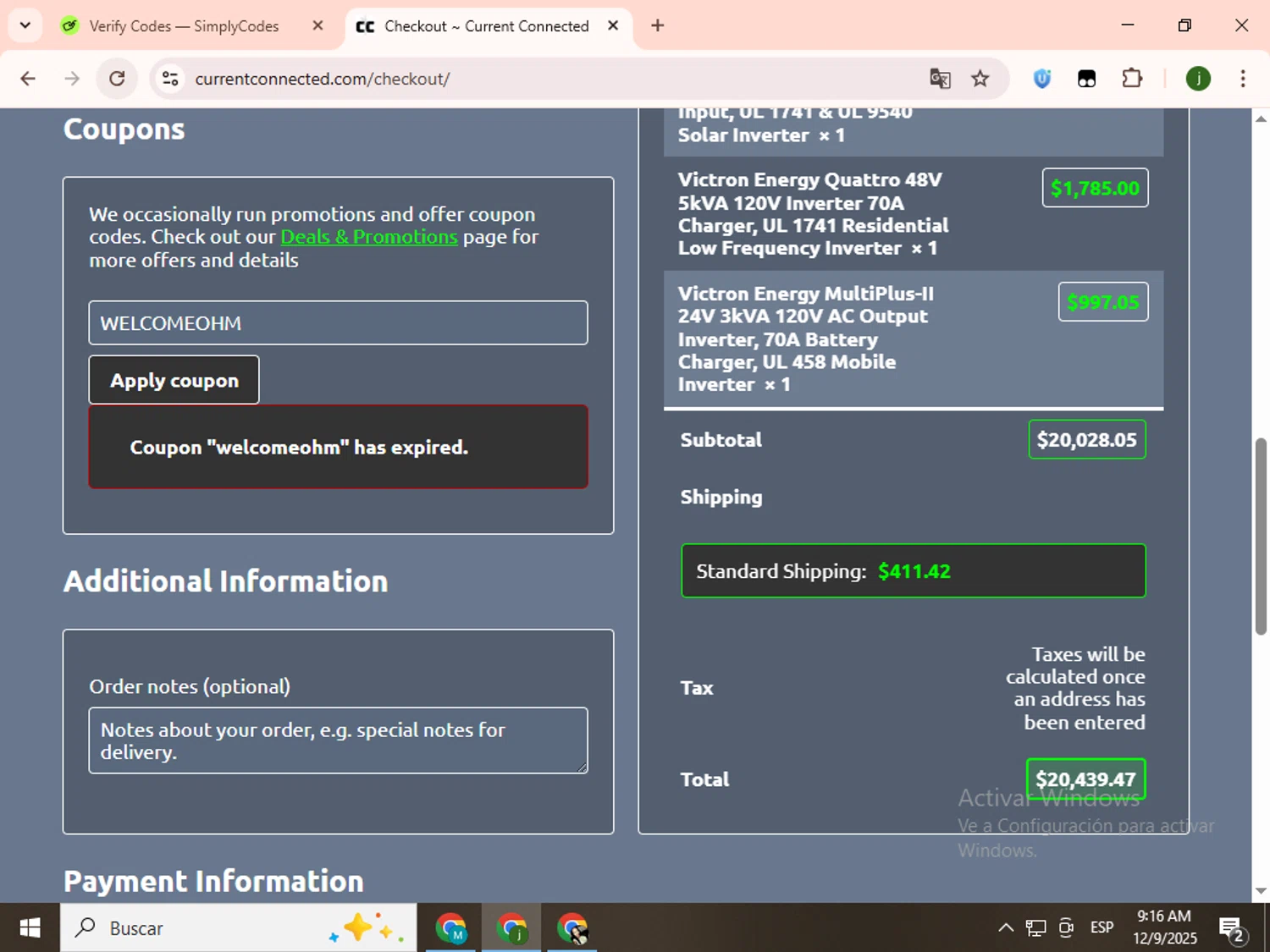Click the $20,028.05 subtotal amount
The height and width of the screenshot is (952, 1270).
tap(1087, 440)
